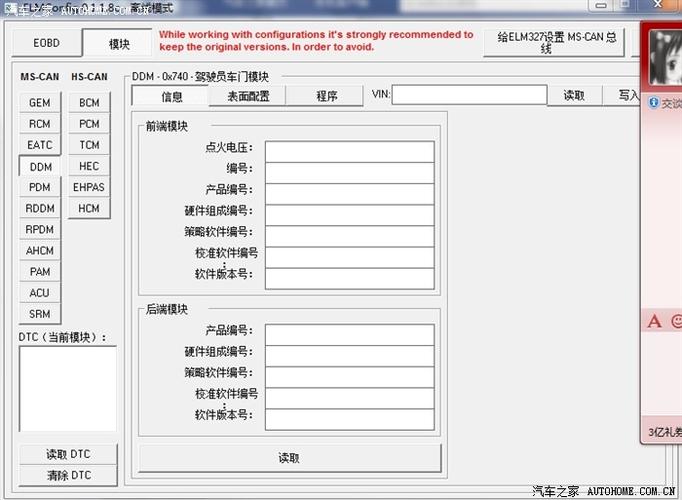Select the RDDM module button

tap(40, 208)
